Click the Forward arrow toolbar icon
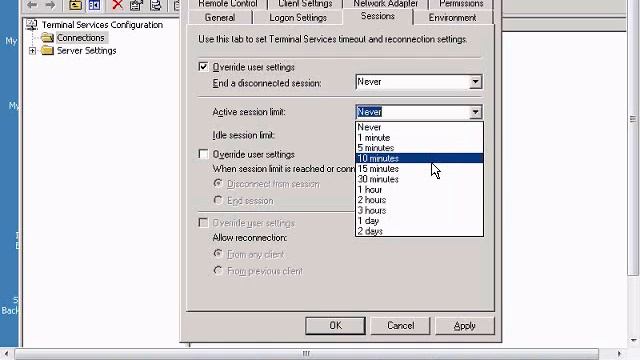The height and width of the screenshot is (360, 640). tap(50, 5)
